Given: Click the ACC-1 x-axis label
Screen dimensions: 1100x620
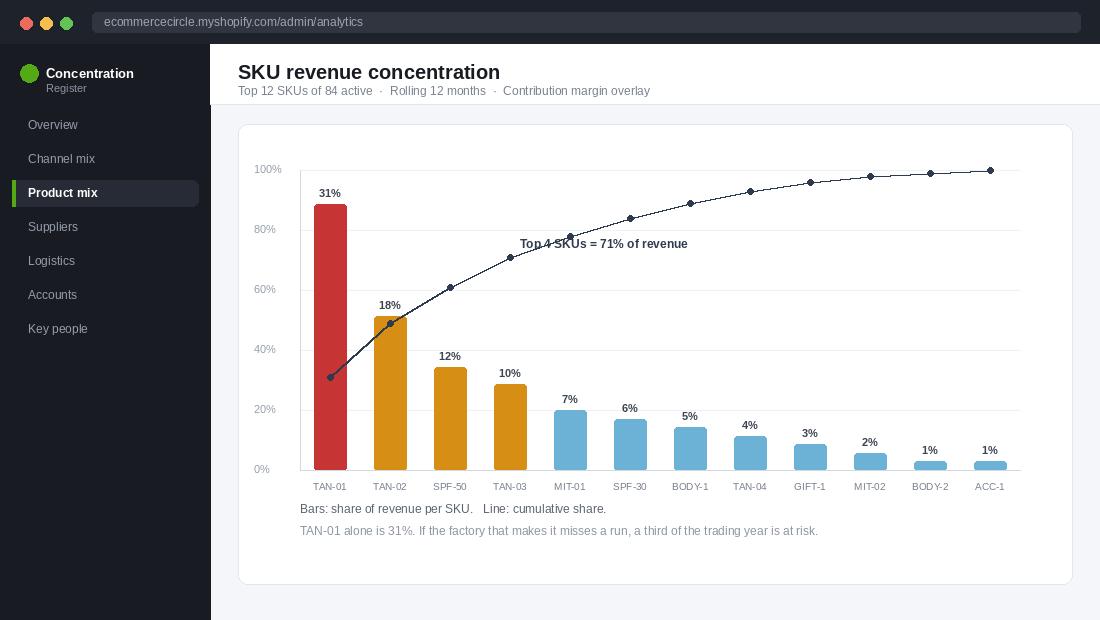Looking at the screenshot, I should 989,486.
